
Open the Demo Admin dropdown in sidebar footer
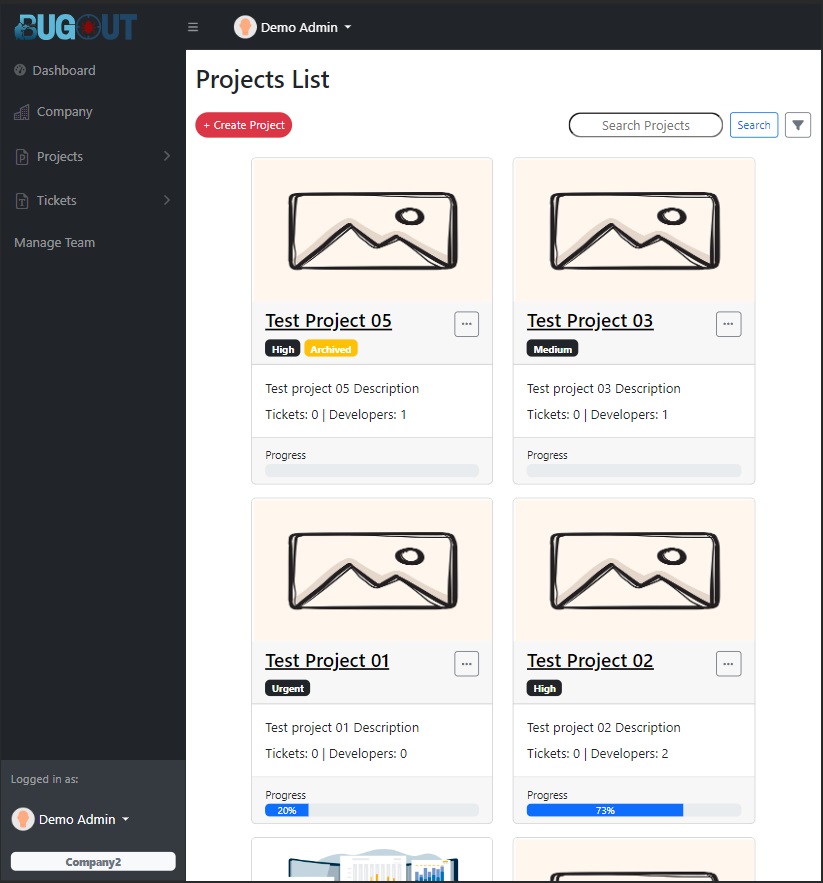pos(84,819)
